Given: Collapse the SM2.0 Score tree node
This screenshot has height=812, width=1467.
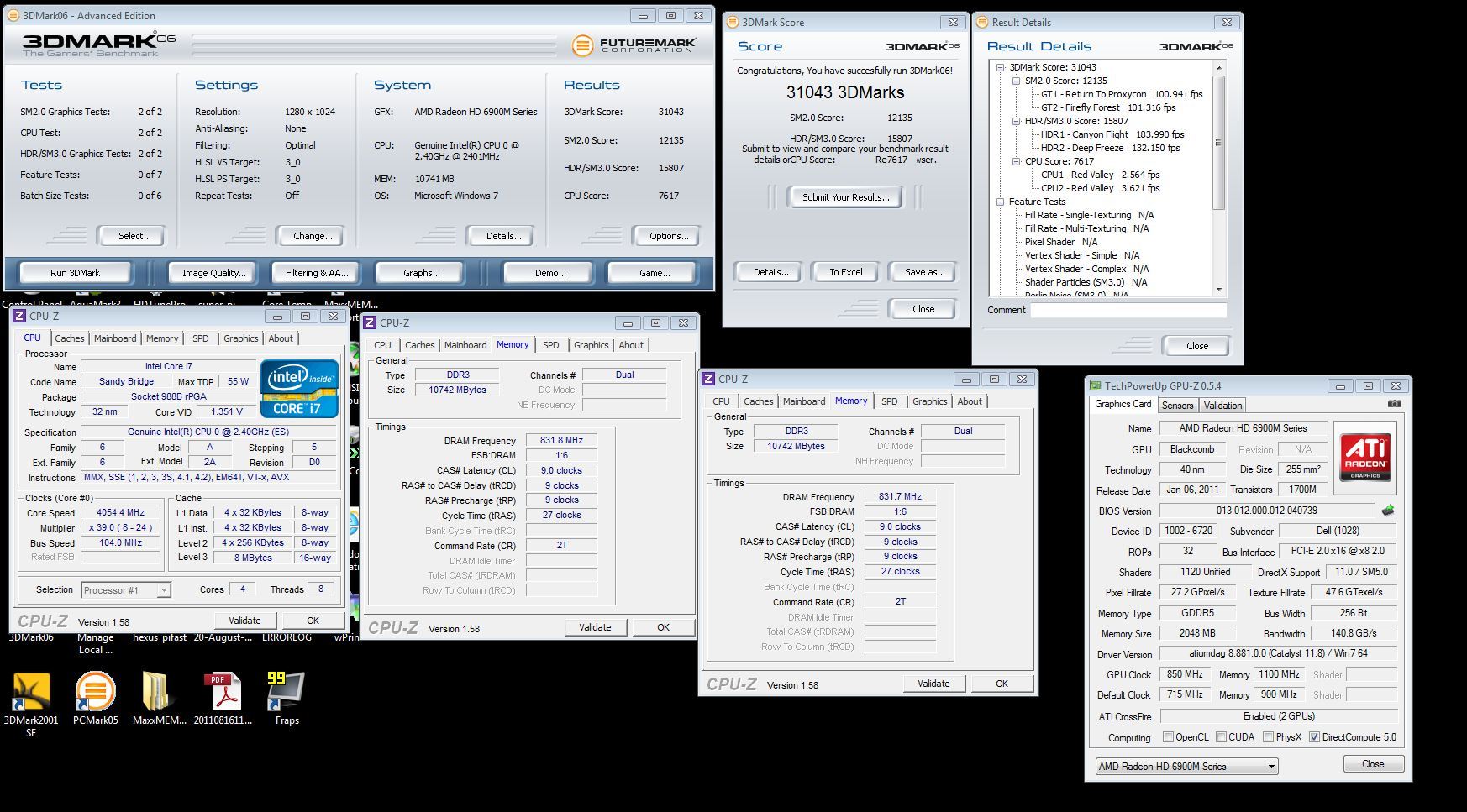Looking at the screenshot, I should pyautogui.click(x=1017, y=81).
